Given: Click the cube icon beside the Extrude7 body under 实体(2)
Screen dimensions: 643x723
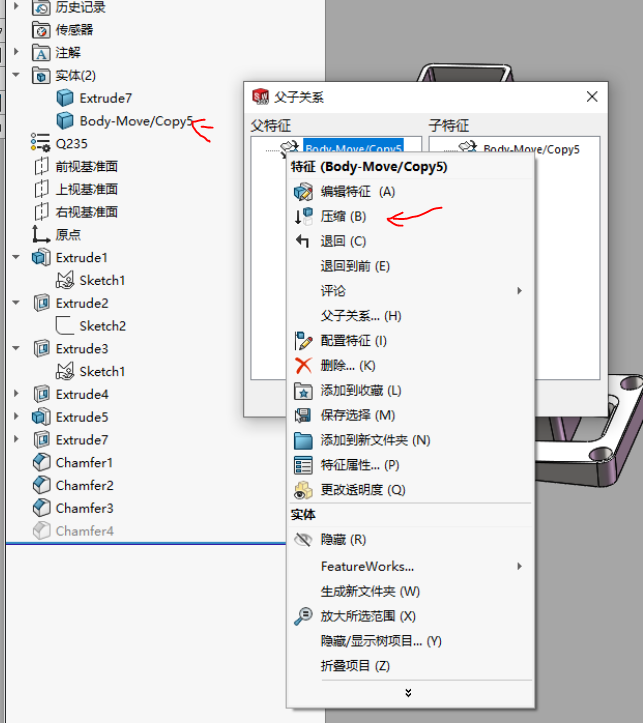Looking at the screenshot, I should tap(65, 98).
